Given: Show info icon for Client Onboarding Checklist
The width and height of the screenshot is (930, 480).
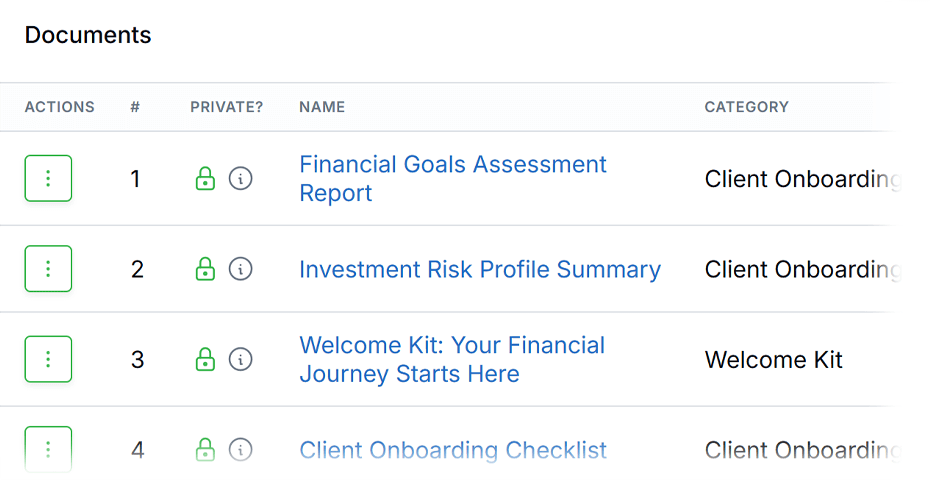Looking at the screenshot, I should (x=240, y=449).
